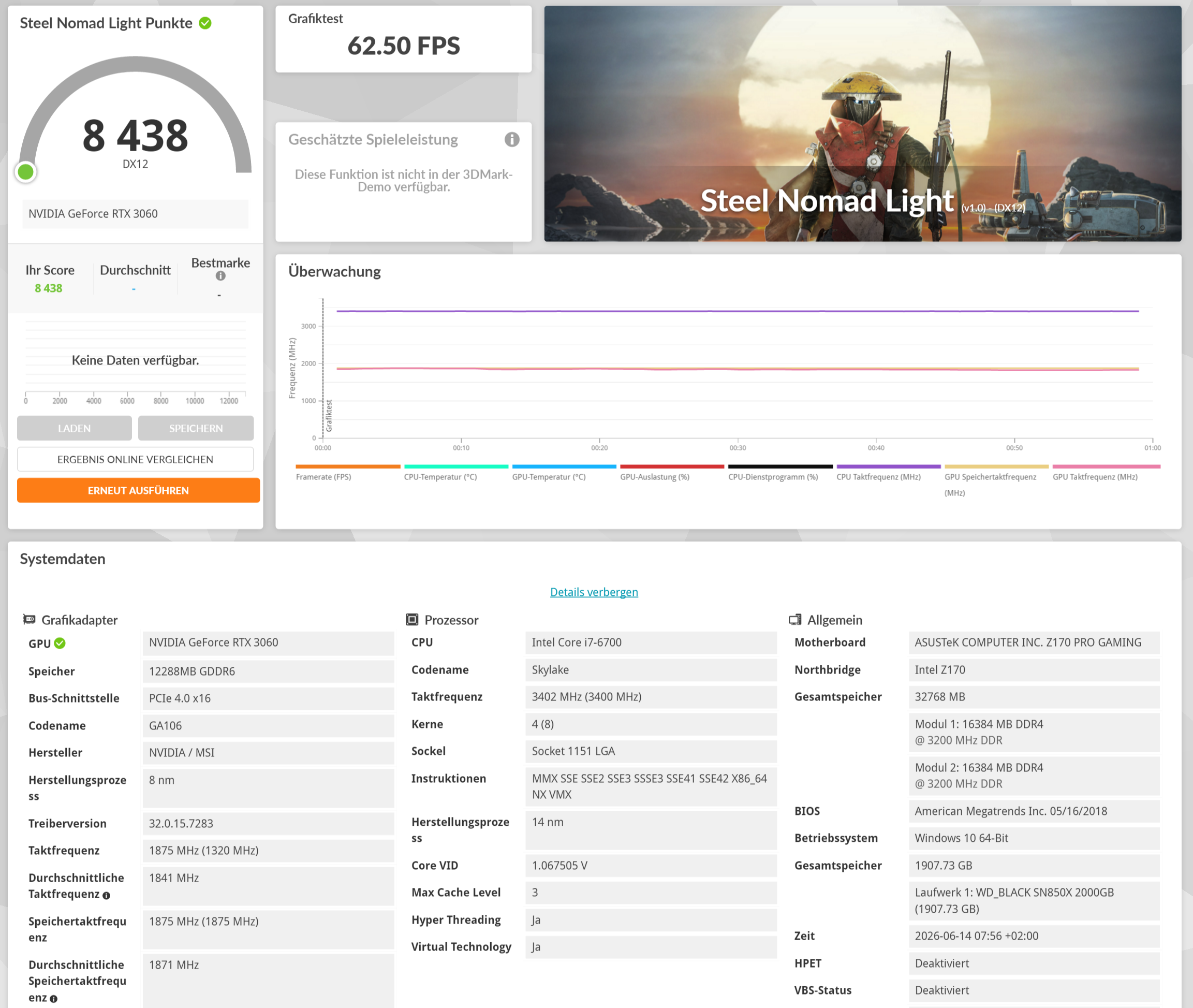Click the Prozessor chip icon
The width and height of the screenshot is (1193, 1008).
(x=412, y=619)
